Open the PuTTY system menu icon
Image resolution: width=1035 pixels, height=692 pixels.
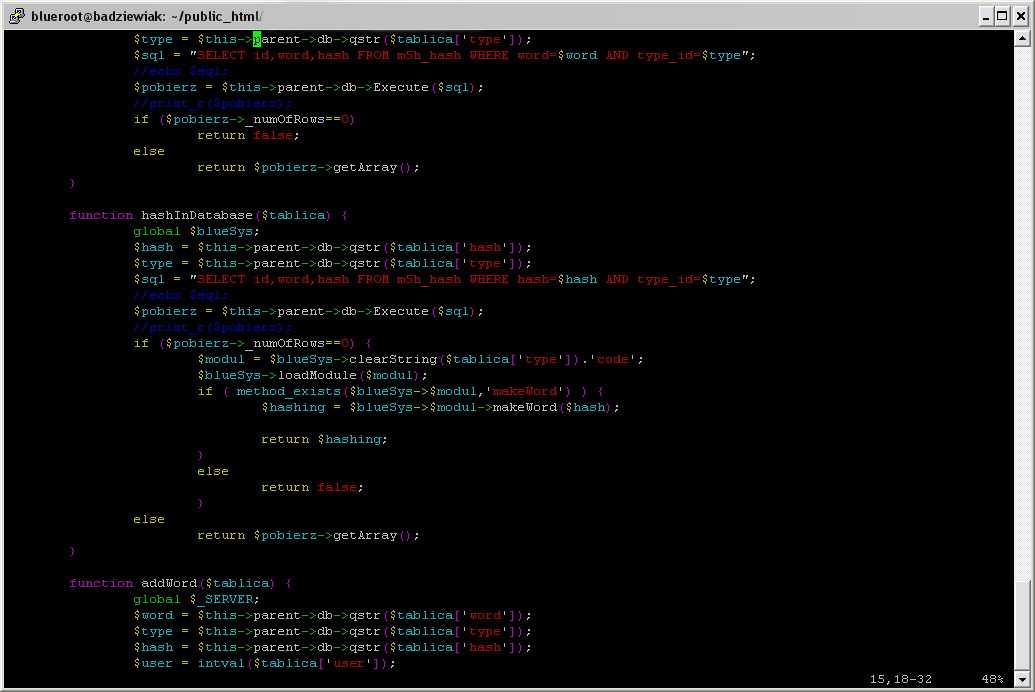17,16
